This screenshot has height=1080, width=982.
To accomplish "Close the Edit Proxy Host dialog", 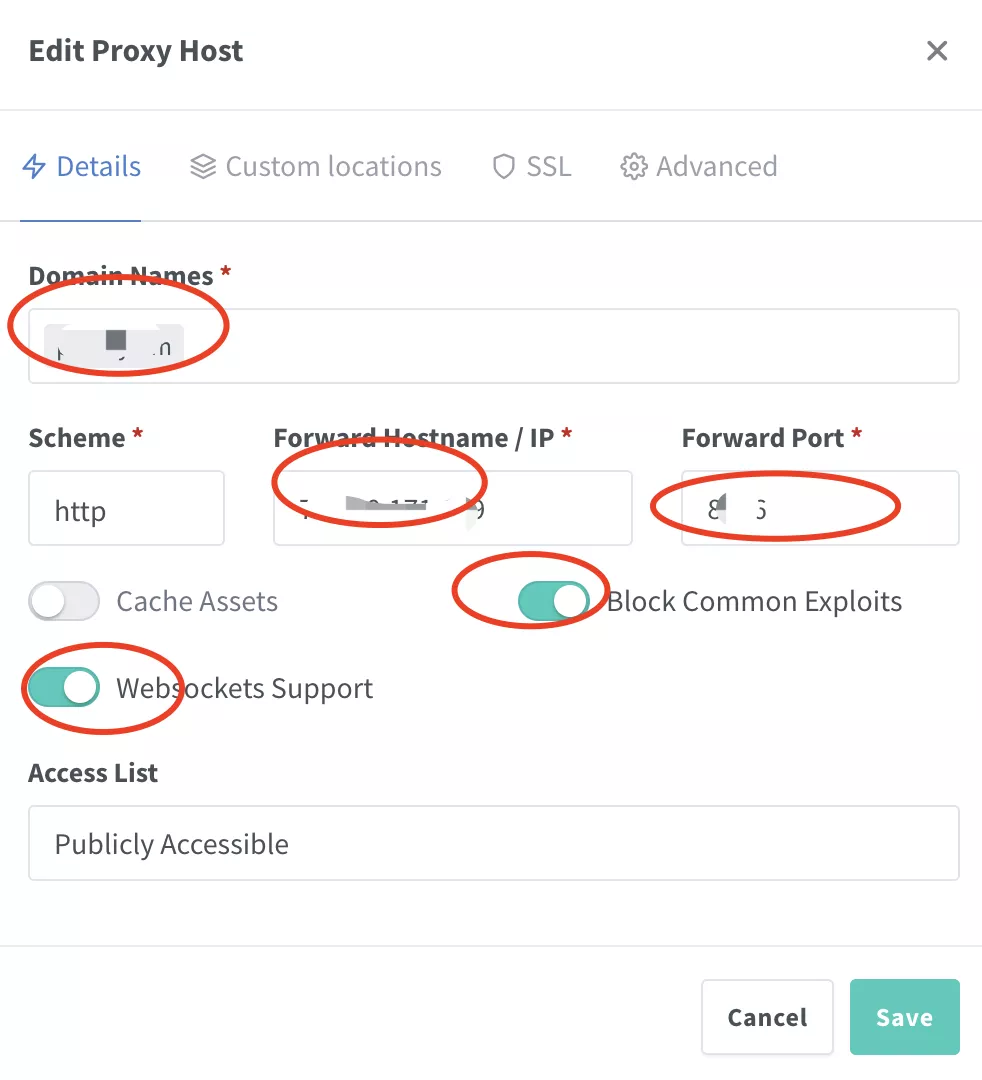I will 937,51.
